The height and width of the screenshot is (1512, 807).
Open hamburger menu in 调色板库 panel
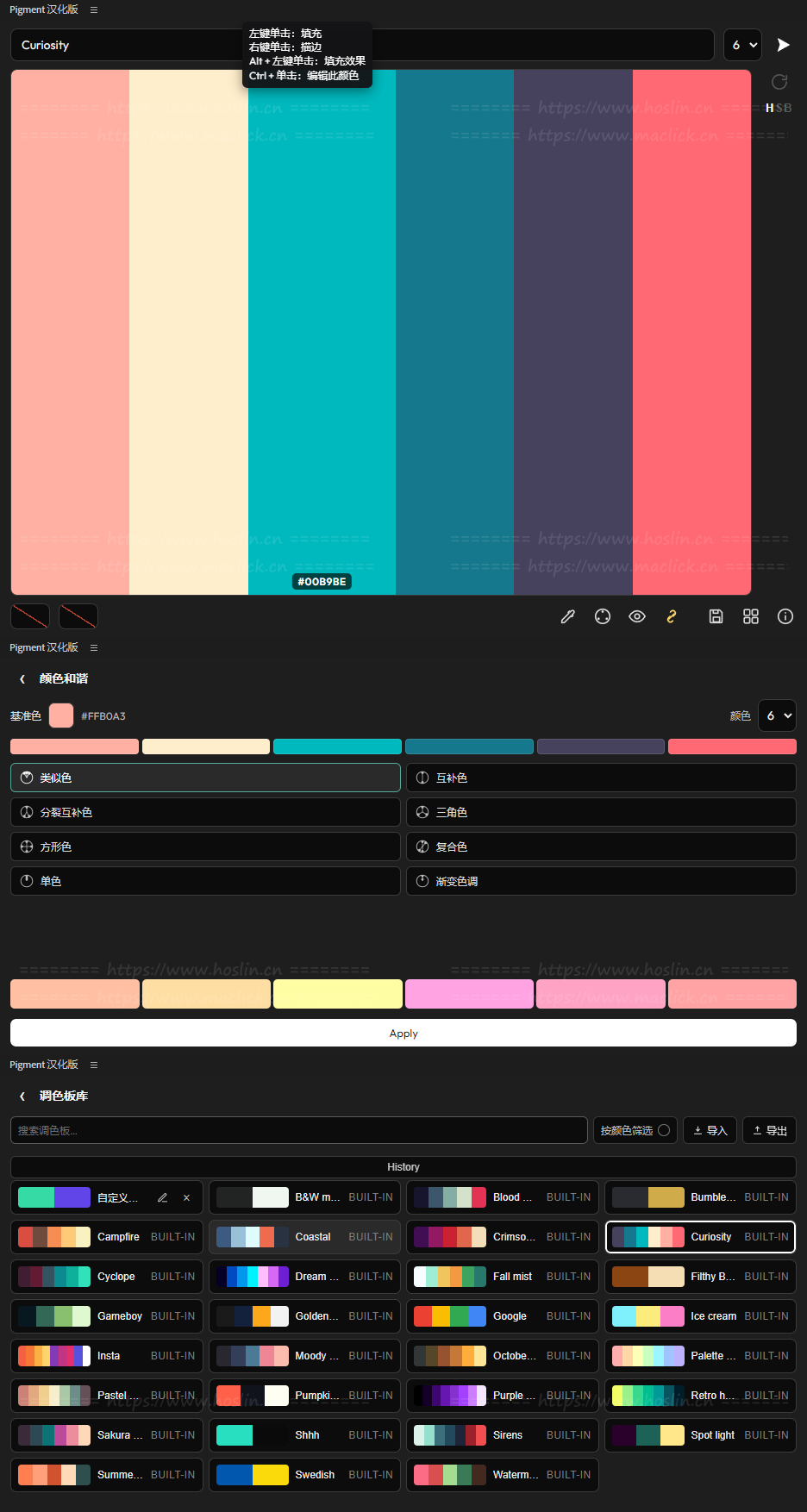click(94, 1065)
